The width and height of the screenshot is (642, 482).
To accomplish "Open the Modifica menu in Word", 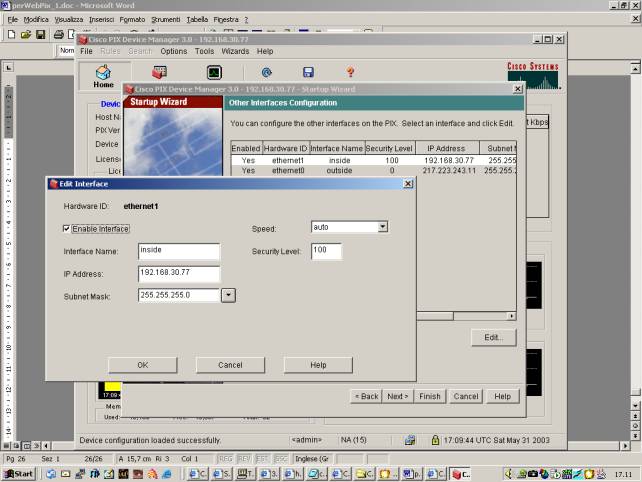I will pos(36,19).
